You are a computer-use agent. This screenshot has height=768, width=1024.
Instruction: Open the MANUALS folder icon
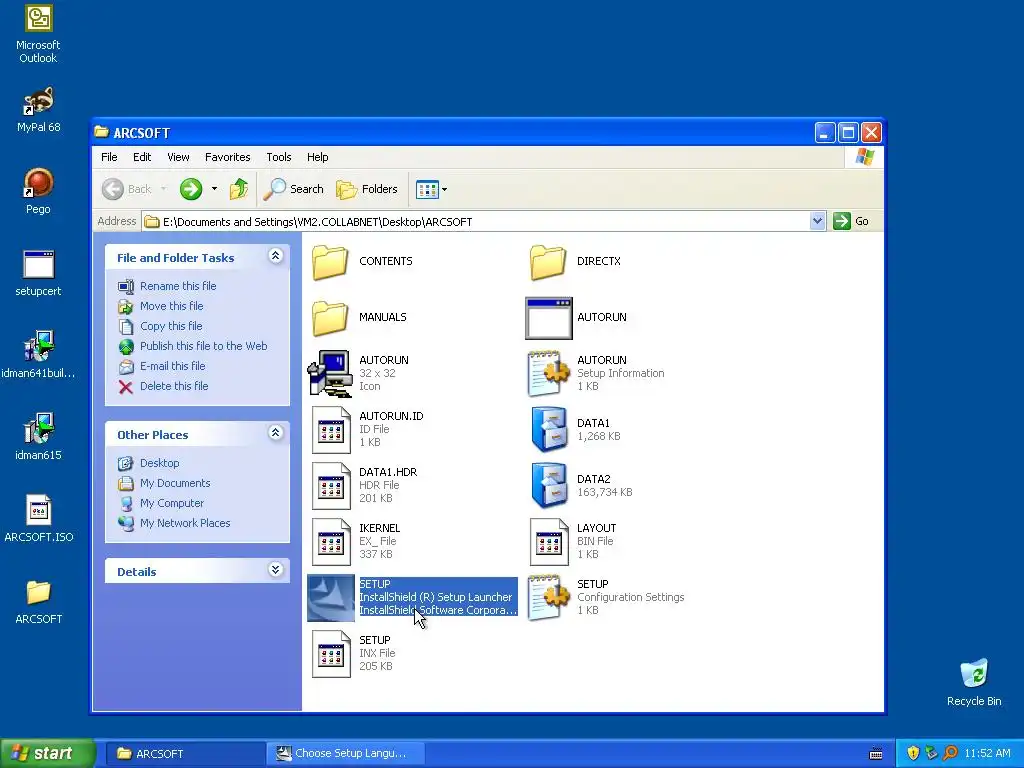tap(330, 317)
